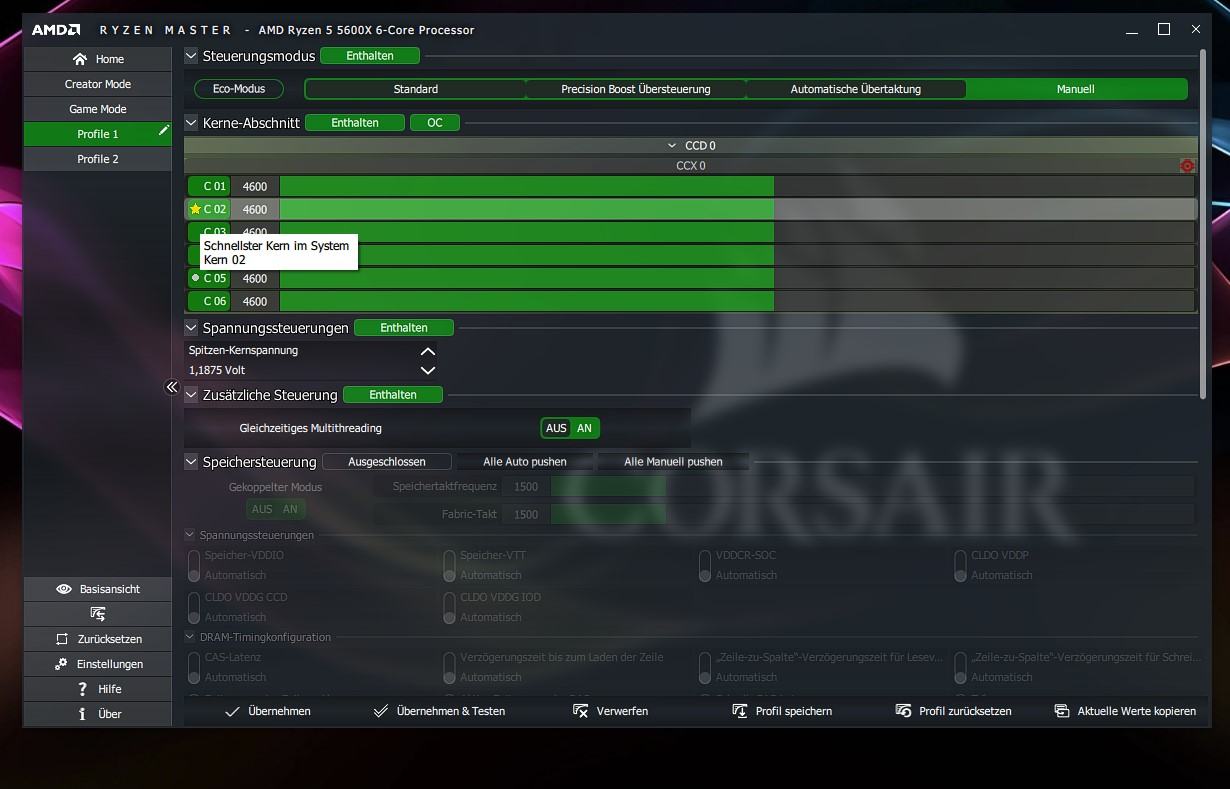Viewport: 1230px width, 789px height.
Task: Select Precision Boost Übersteuerung mode
Action: 636,89
